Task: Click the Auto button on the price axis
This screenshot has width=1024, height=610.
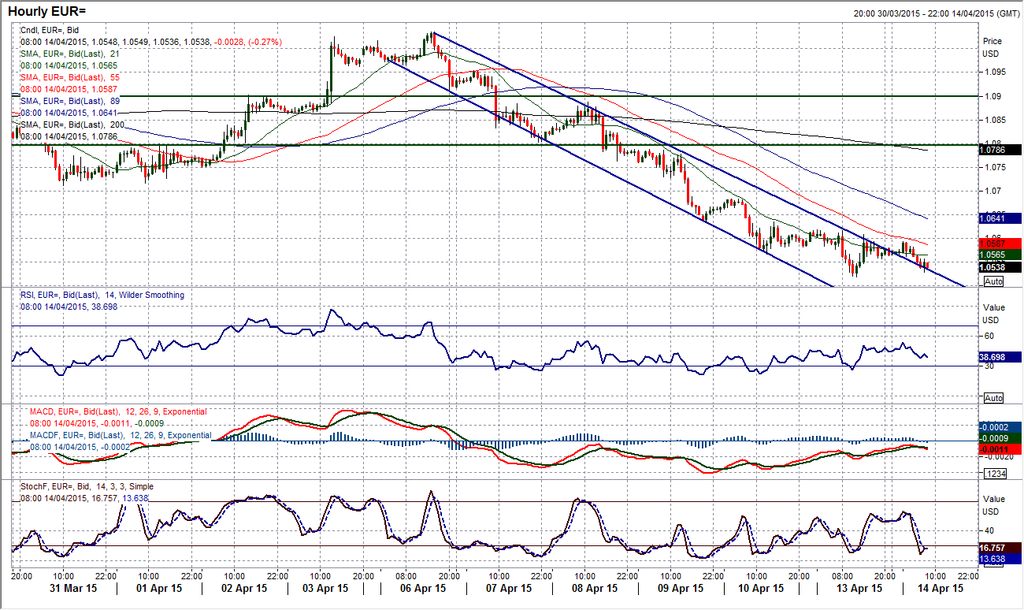Action: 993,282
